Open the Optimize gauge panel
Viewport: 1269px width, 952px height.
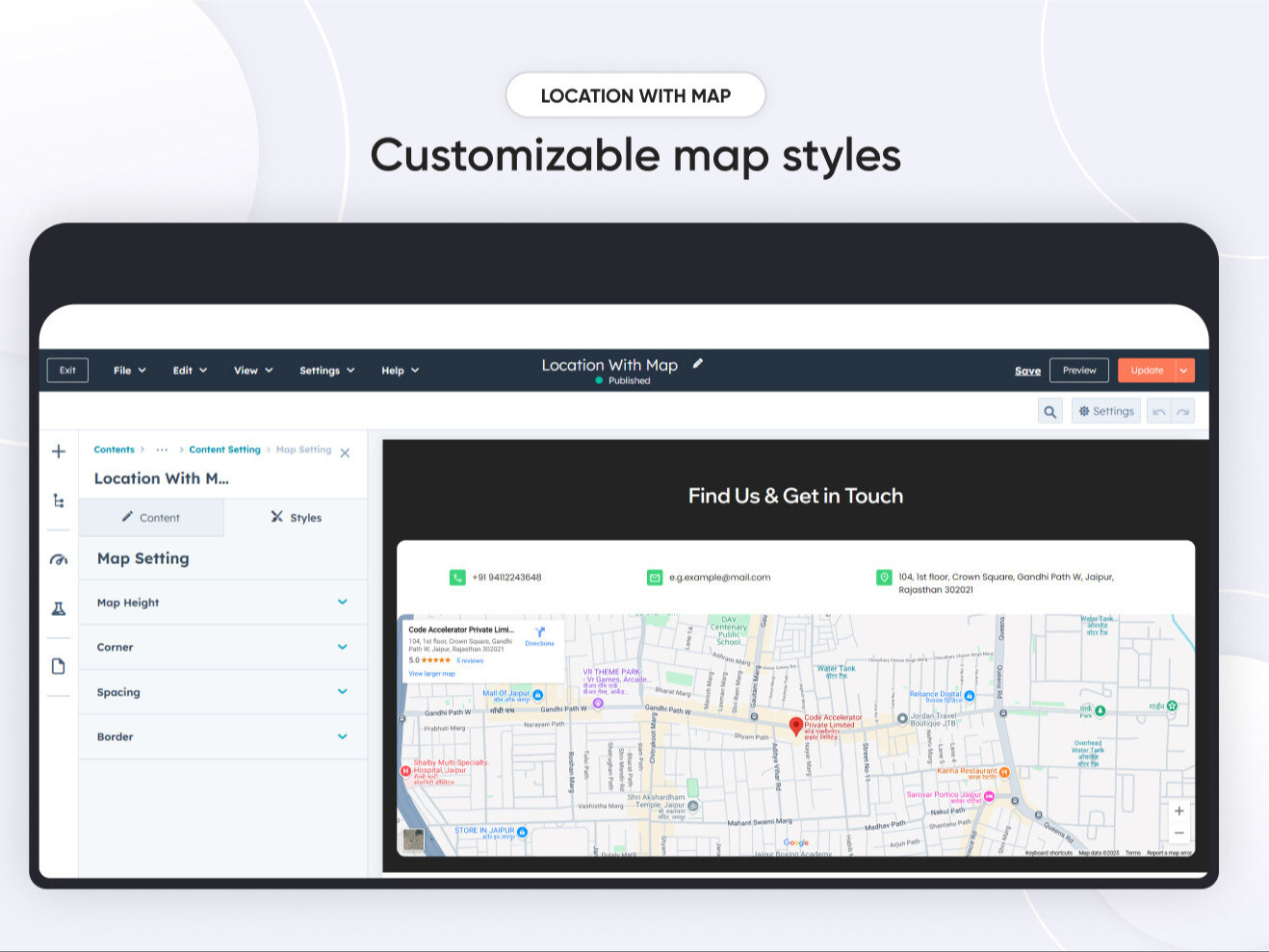point(58,558)
